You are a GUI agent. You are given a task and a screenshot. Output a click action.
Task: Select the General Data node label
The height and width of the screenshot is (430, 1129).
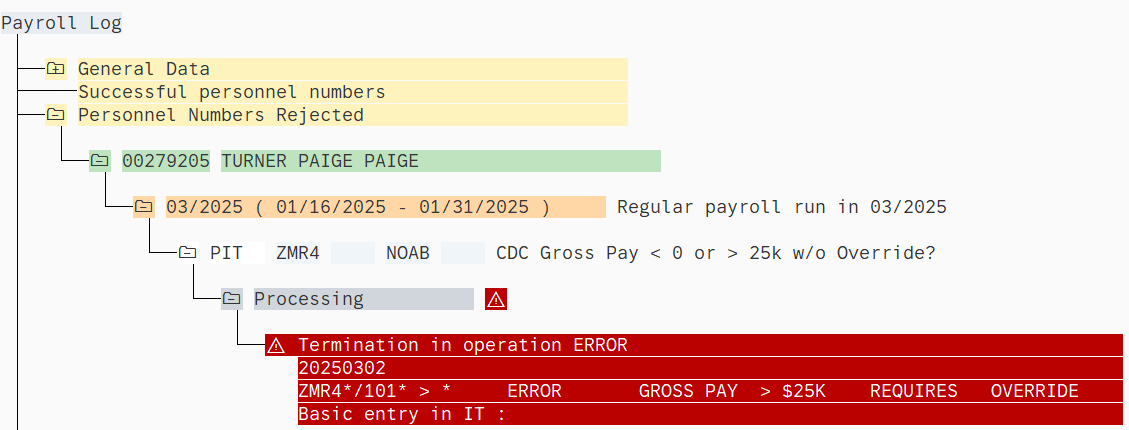click(144, 69)
